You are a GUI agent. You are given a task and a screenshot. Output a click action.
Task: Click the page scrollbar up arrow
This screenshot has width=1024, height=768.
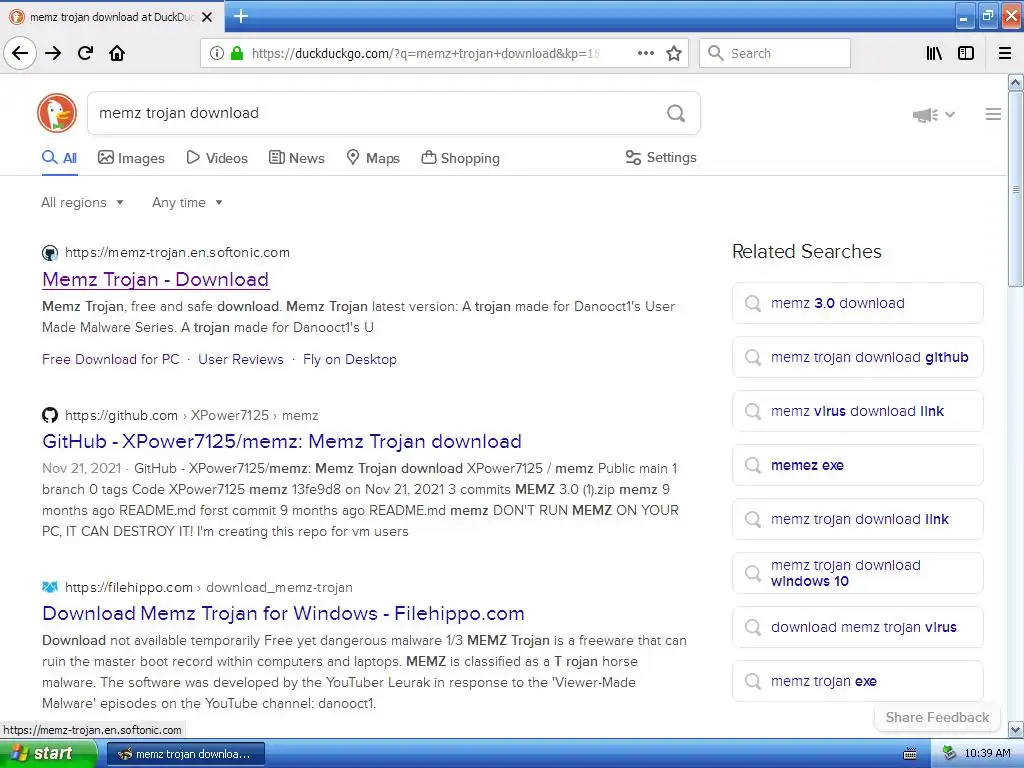click(1016, 82)
